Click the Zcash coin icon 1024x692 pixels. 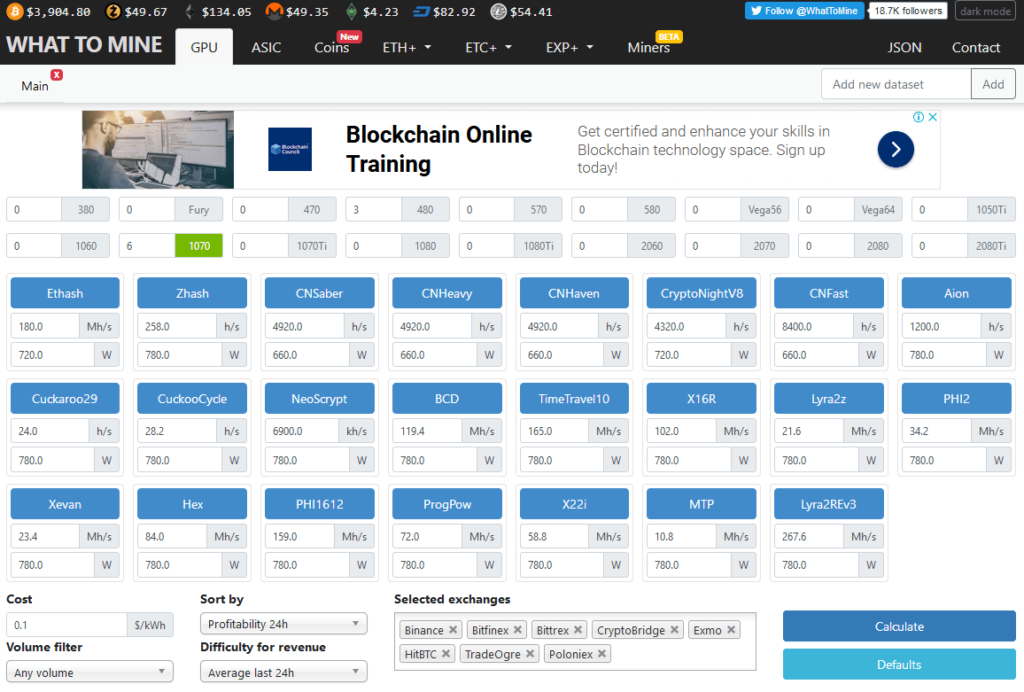pyautogui.click(x=113, y=12)
